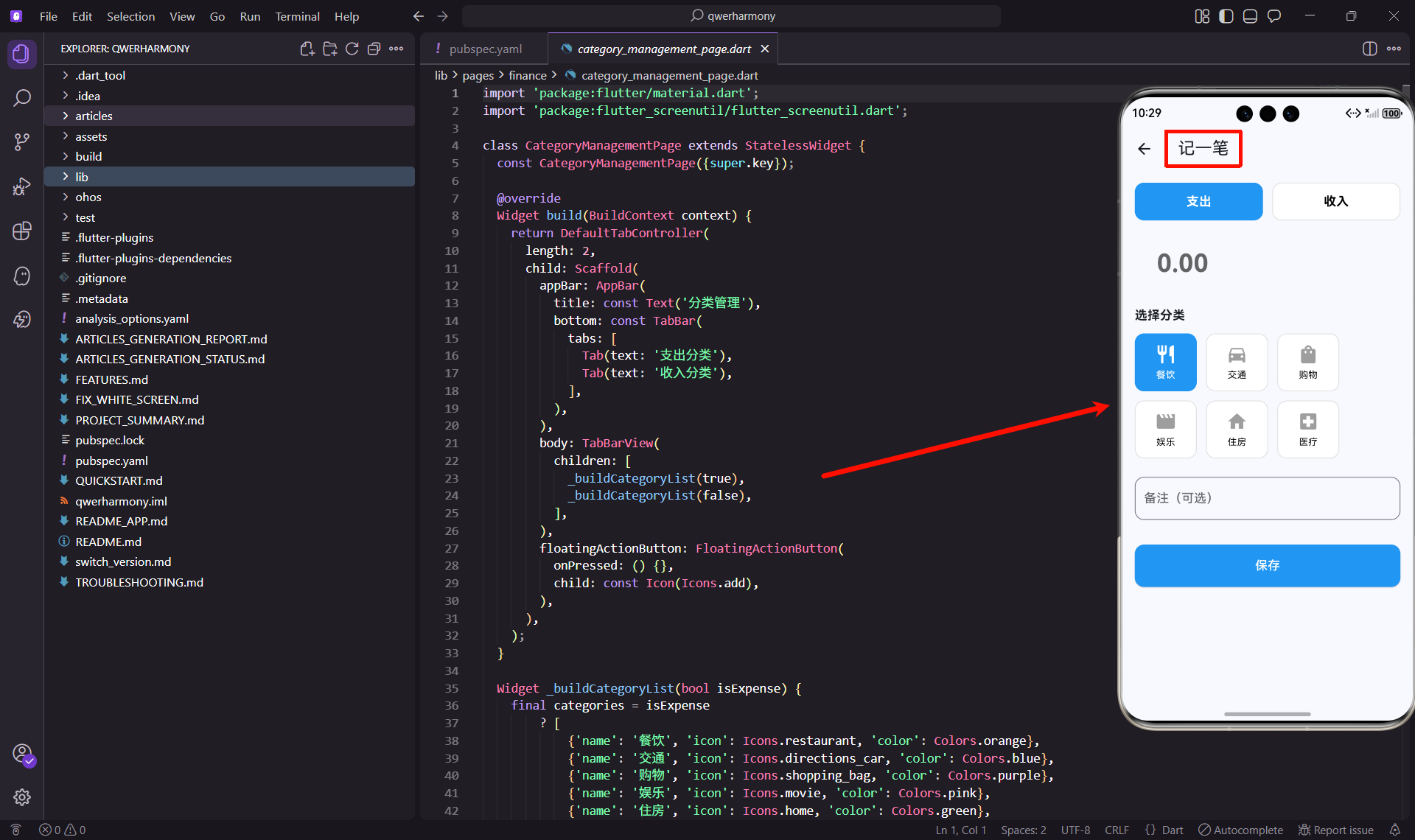The height and width of the screenshot is (840, 1415).
Task: Click the split editor icon
Action: (x=1369, y=49)
